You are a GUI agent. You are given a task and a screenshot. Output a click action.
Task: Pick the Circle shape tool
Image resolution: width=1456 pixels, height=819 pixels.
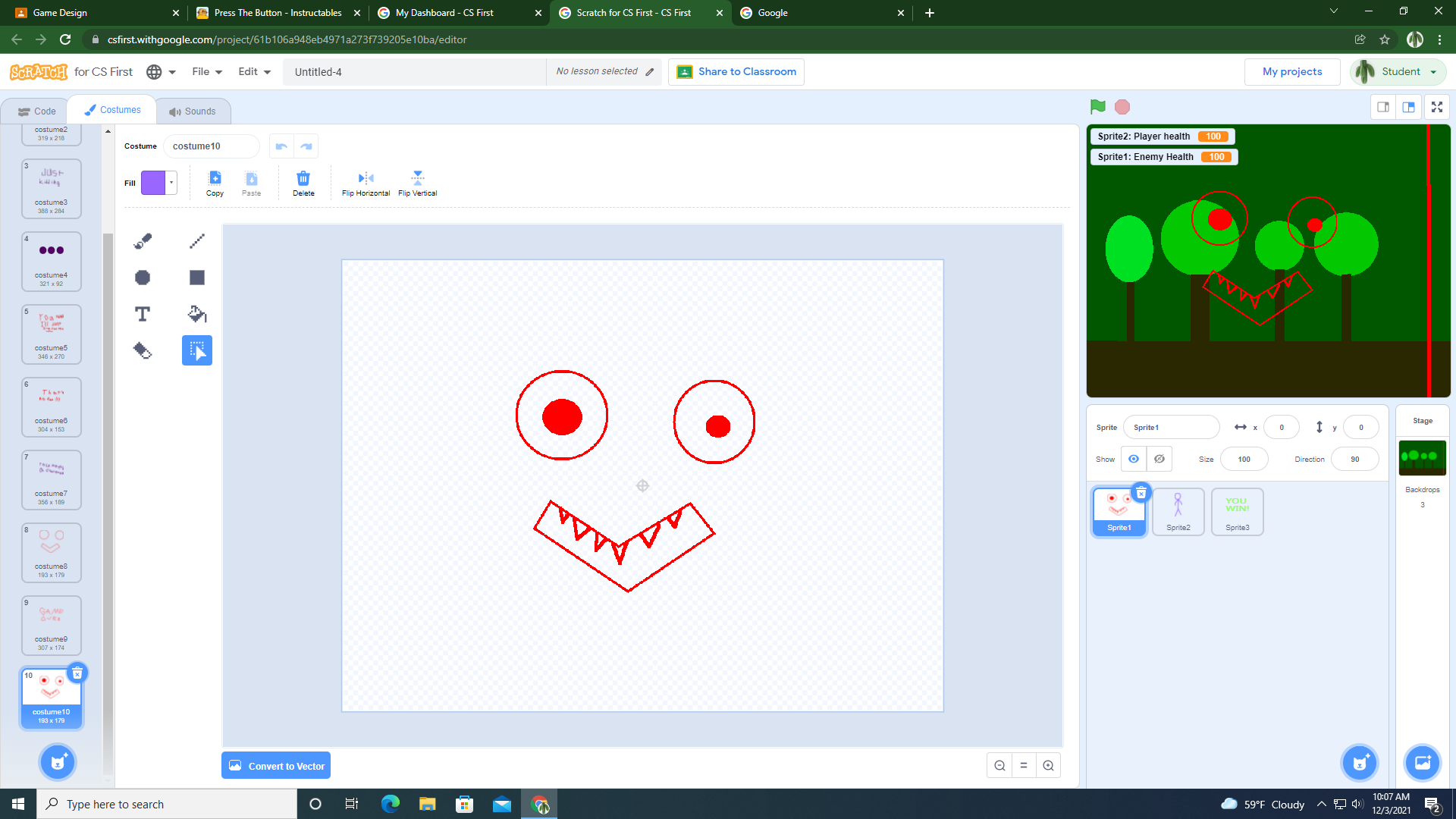(x=142, y=277)
